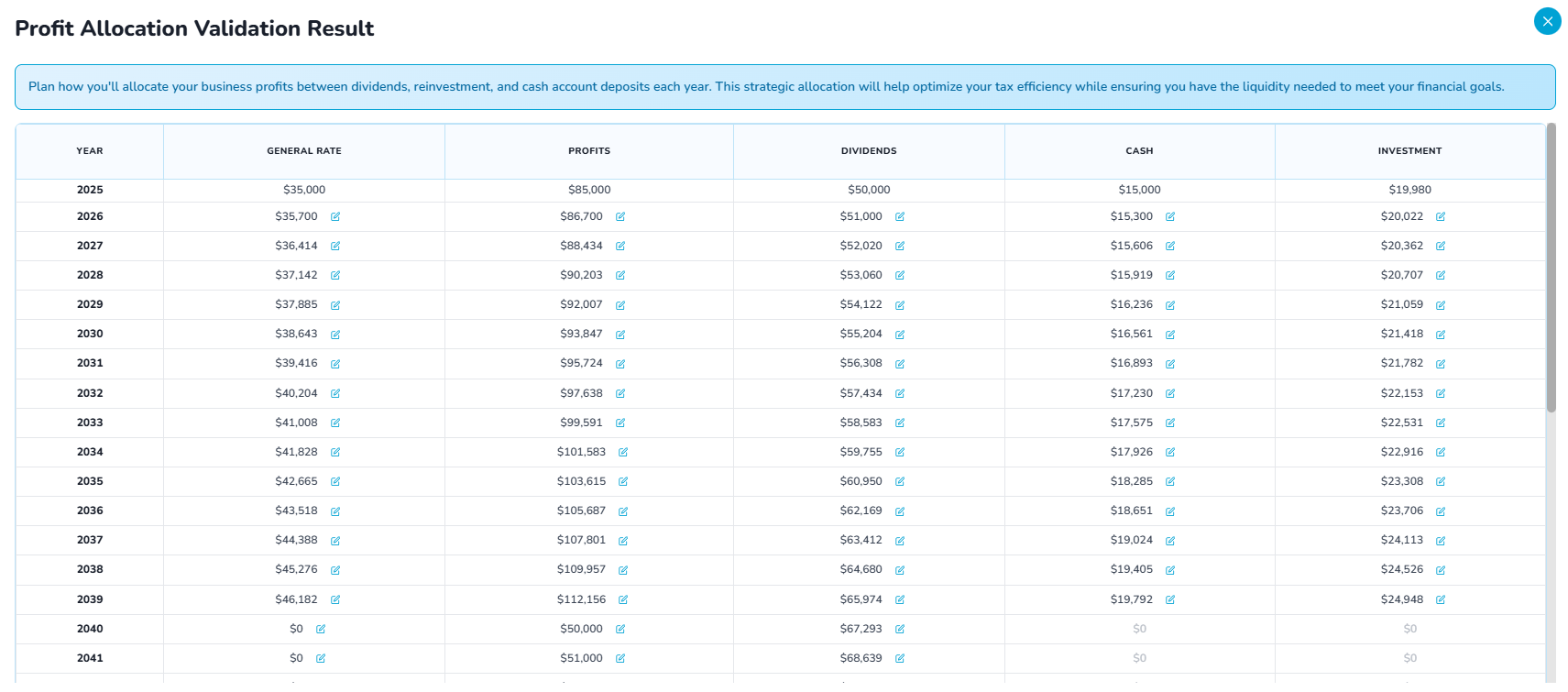Select the 2036 year row label
The image size is (1568, 692).
pos(90,511)
